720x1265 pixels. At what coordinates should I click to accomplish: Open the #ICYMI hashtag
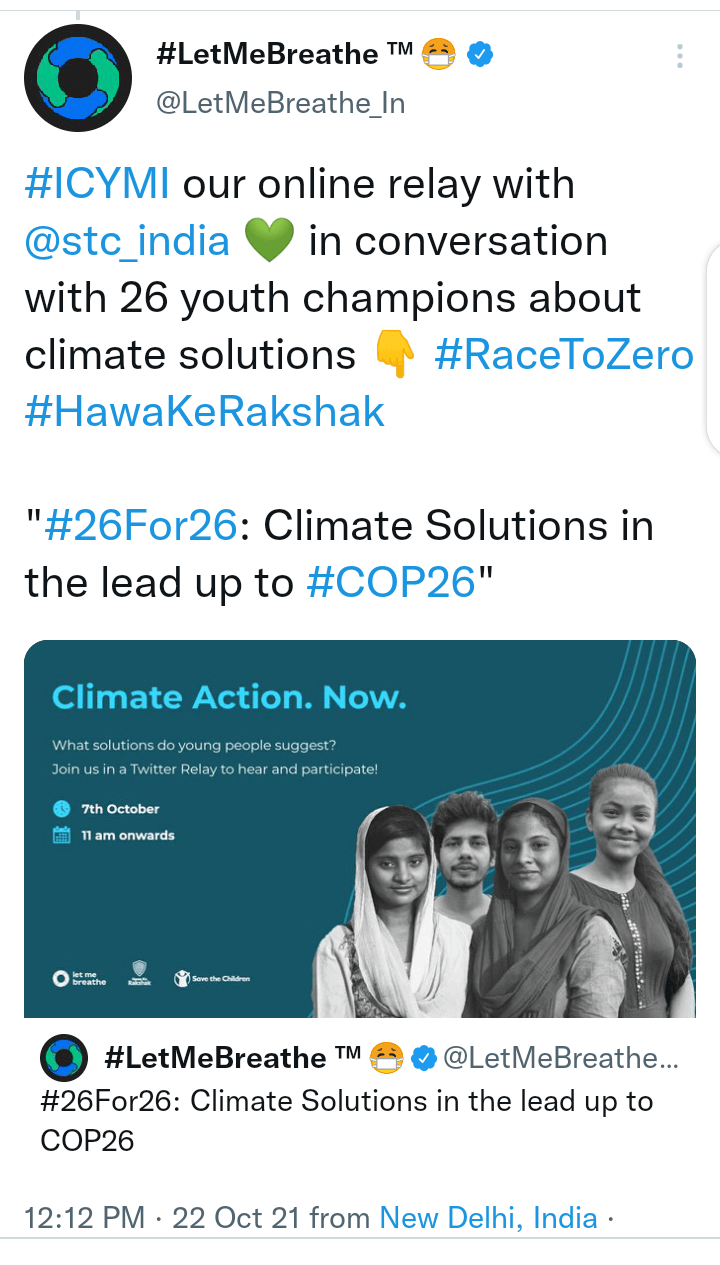coord(96,185)
